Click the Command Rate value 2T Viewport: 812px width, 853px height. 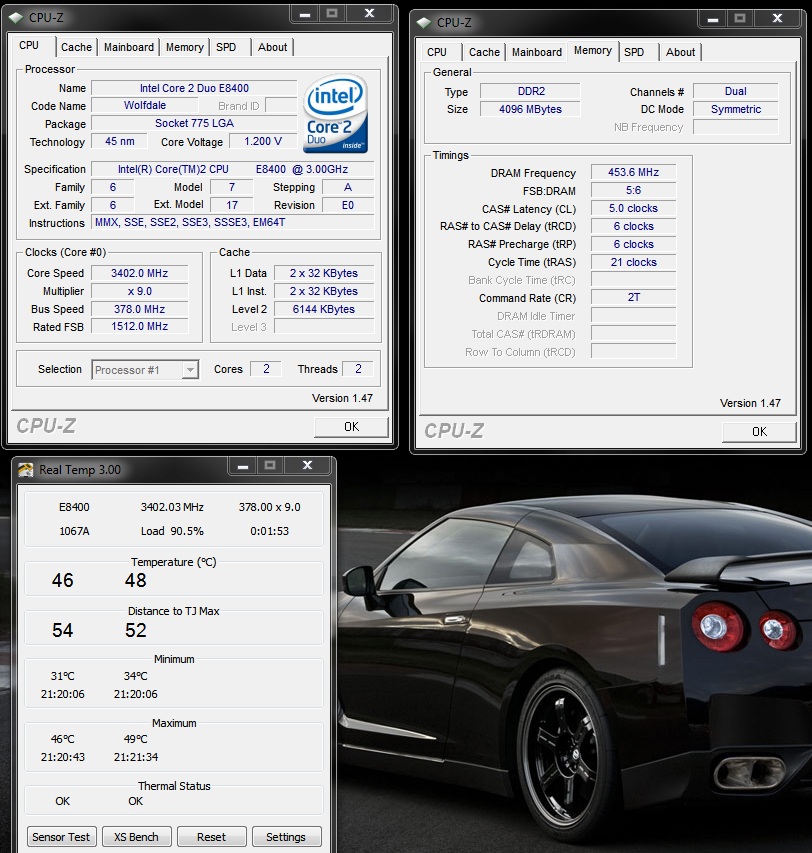click(x=634, y=298)
